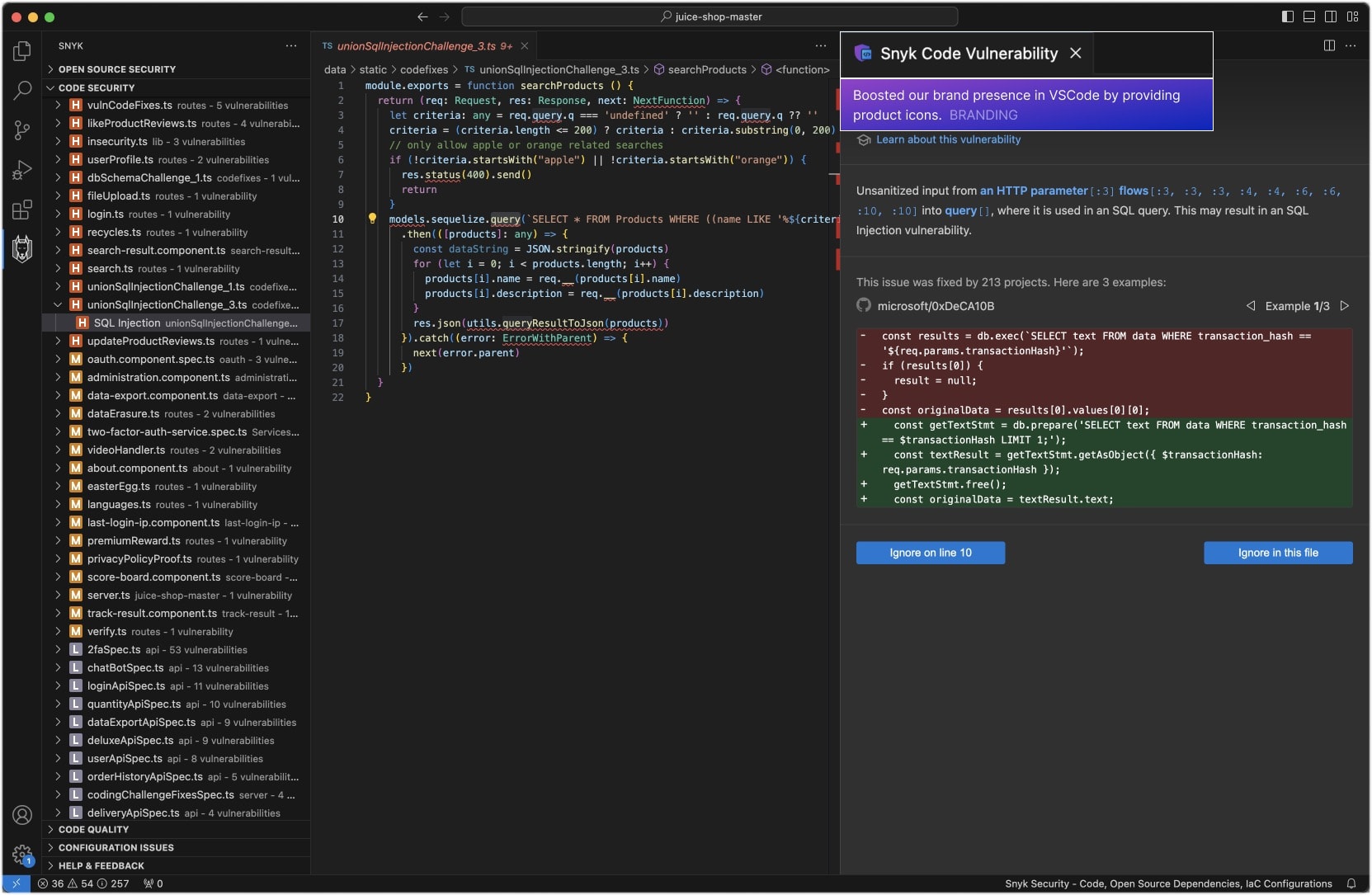This screenshot has width=1372, height=895.
Task: Show next fix example arrow
Action: coord(1345,305)
